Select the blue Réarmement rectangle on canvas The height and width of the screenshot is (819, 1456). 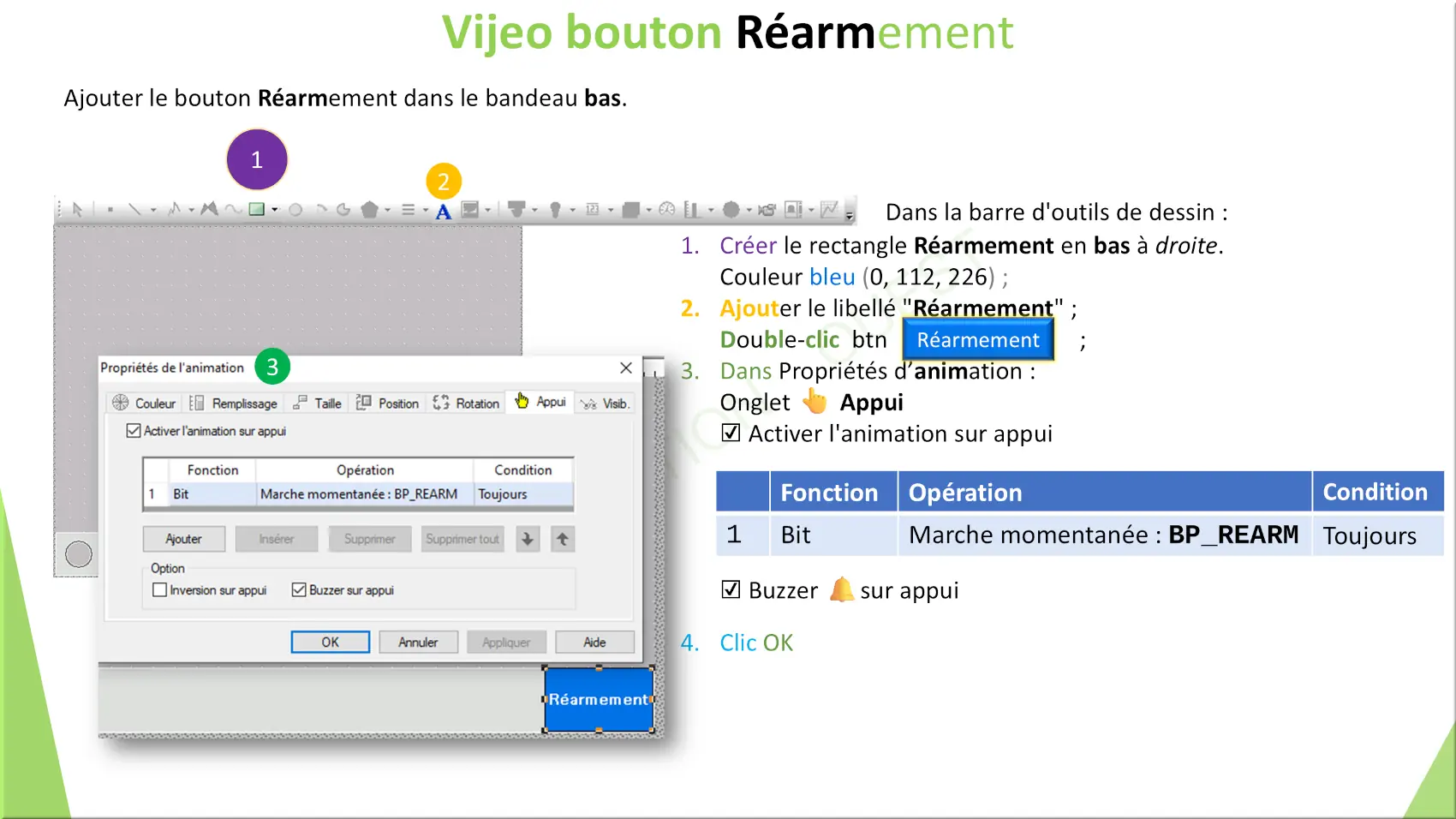599,699
